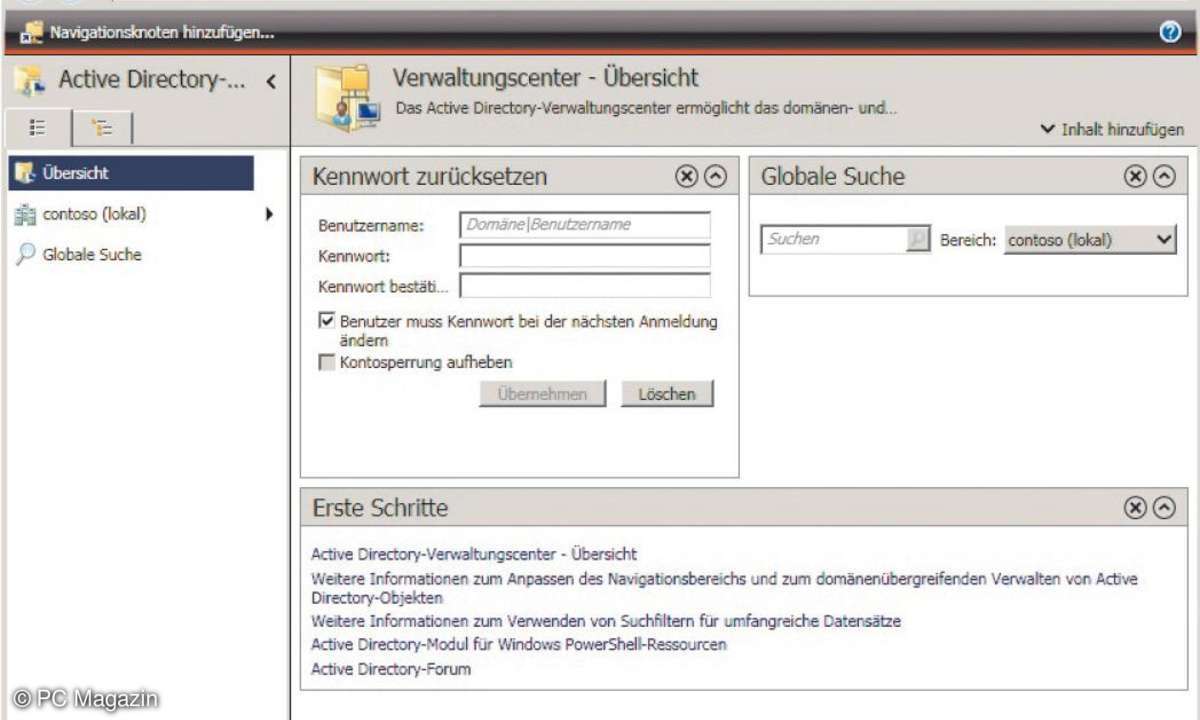Collapse the Active Directory navigation pane

tap(271, 81)
